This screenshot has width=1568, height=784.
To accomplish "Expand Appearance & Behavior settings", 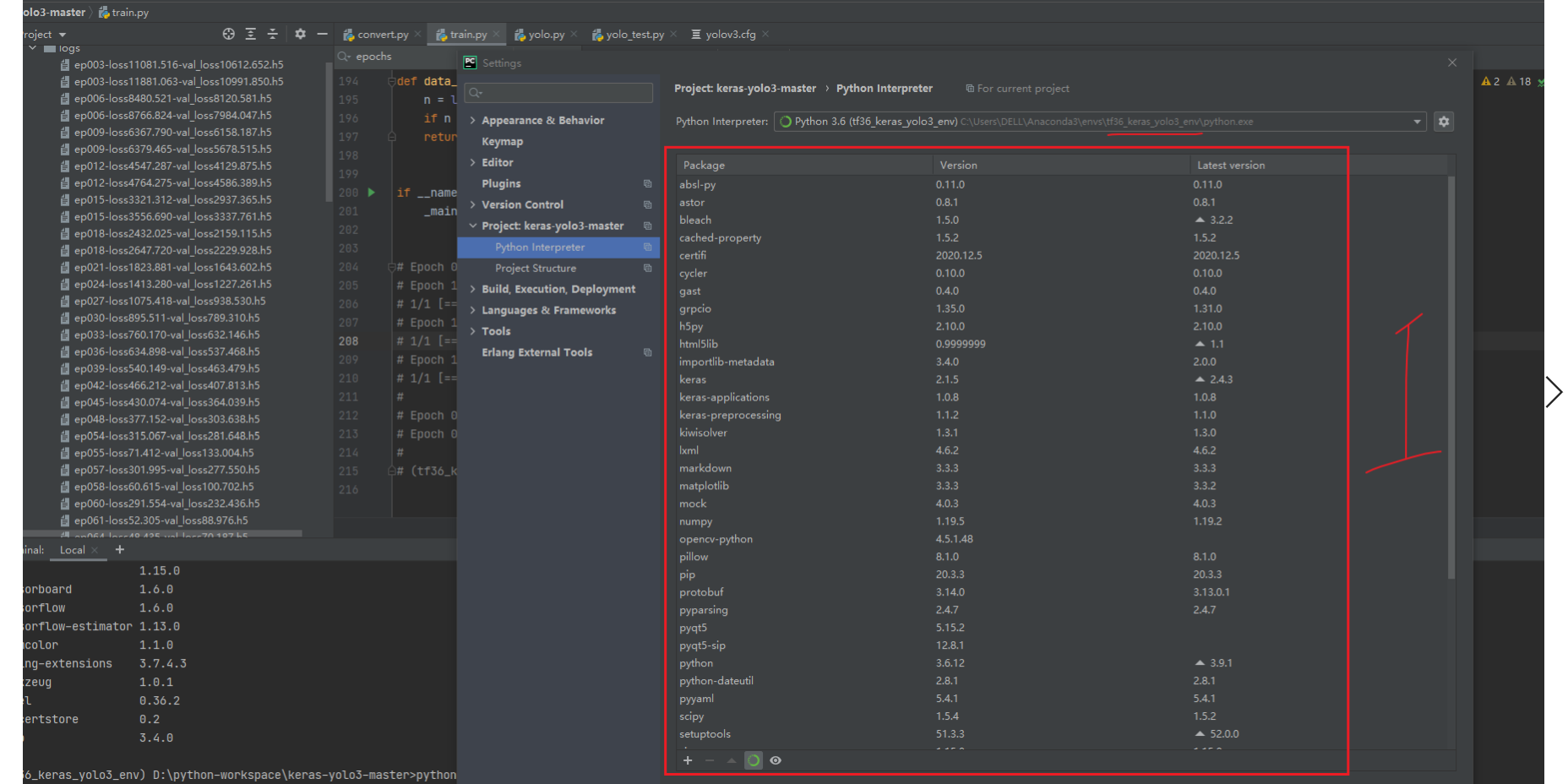I will (472, 120).
